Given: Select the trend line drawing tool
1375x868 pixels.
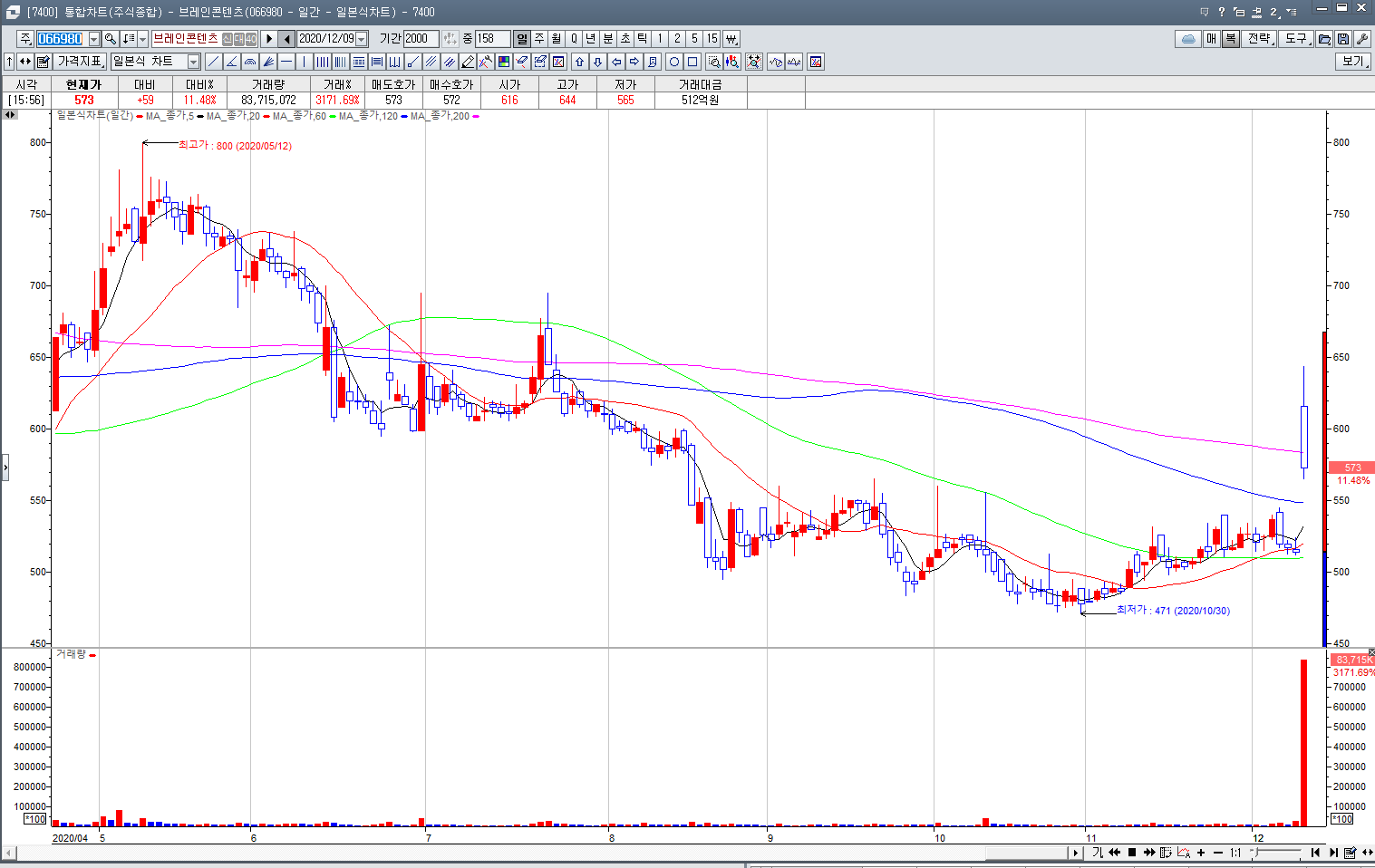Looking at the screenshot, I should (213, 62).
